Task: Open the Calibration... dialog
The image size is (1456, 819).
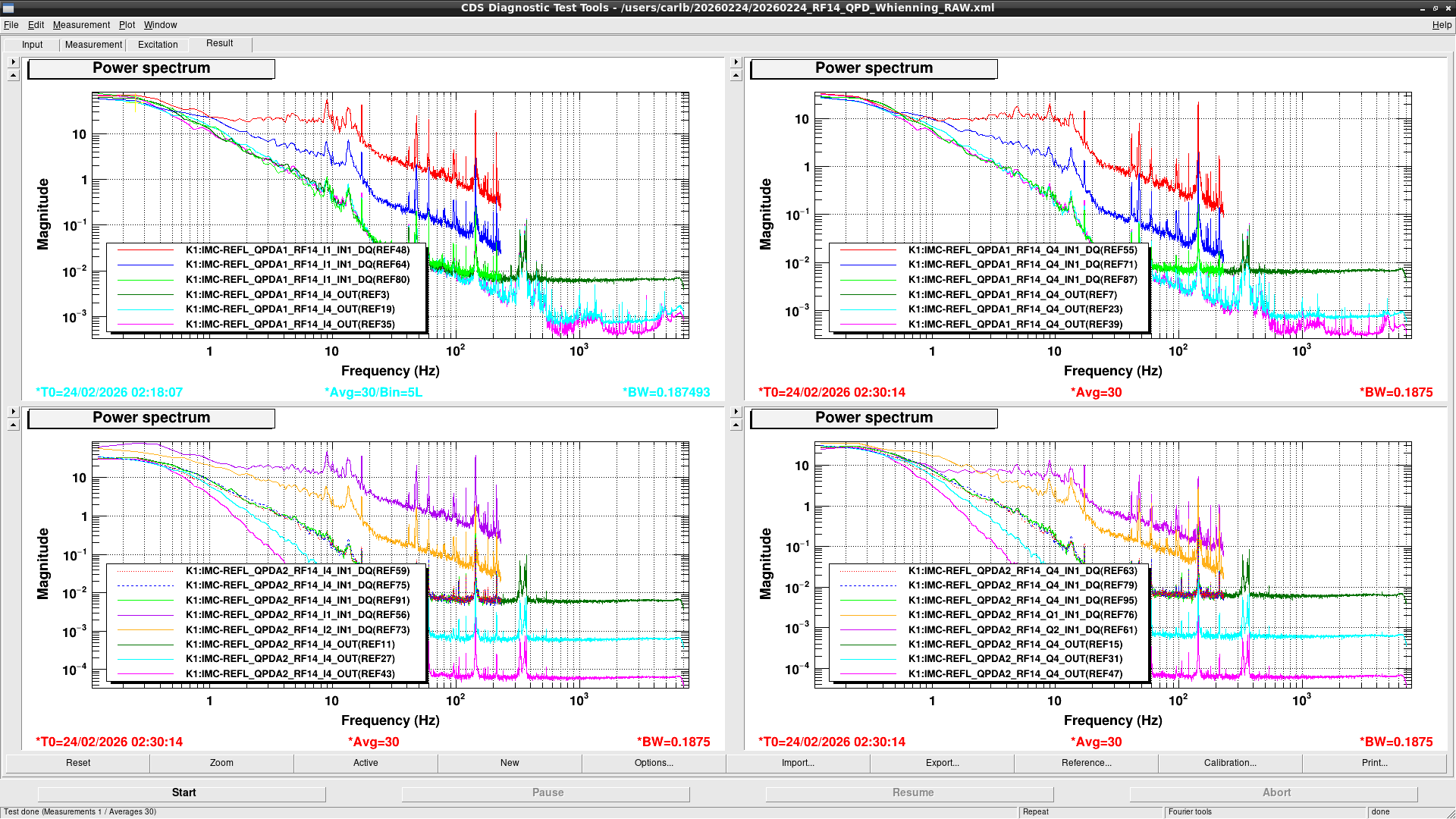Action: 1230,763
